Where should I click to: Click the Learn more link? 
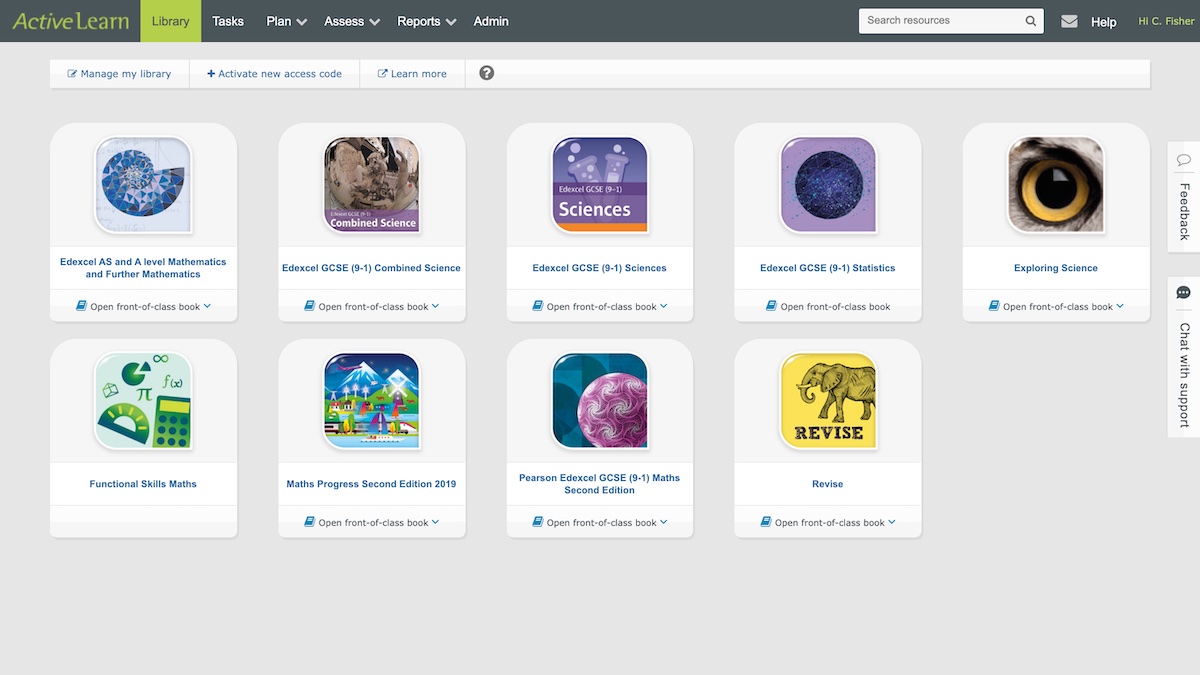tap(412, 74)
